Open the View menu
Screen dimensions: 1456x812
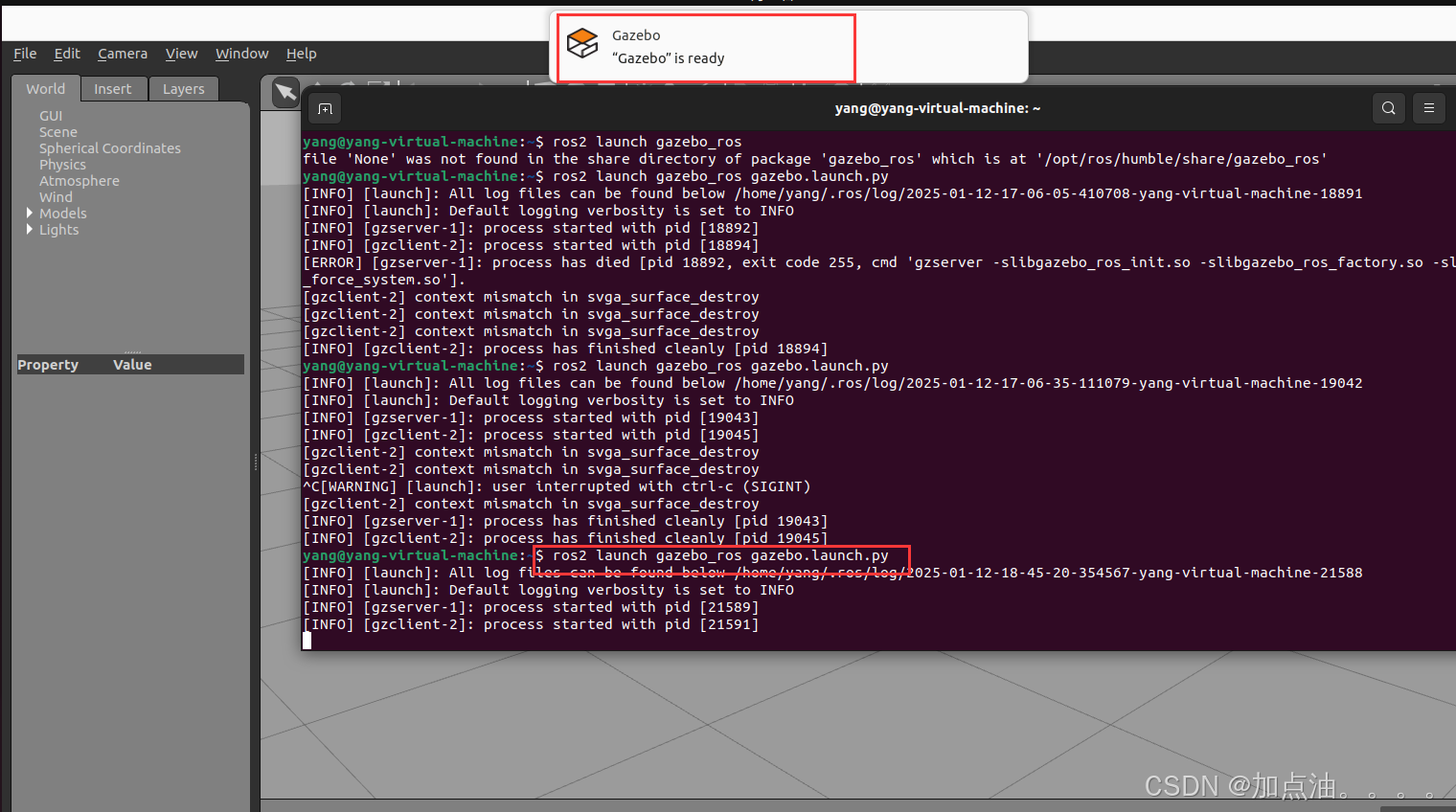(181, 54)
